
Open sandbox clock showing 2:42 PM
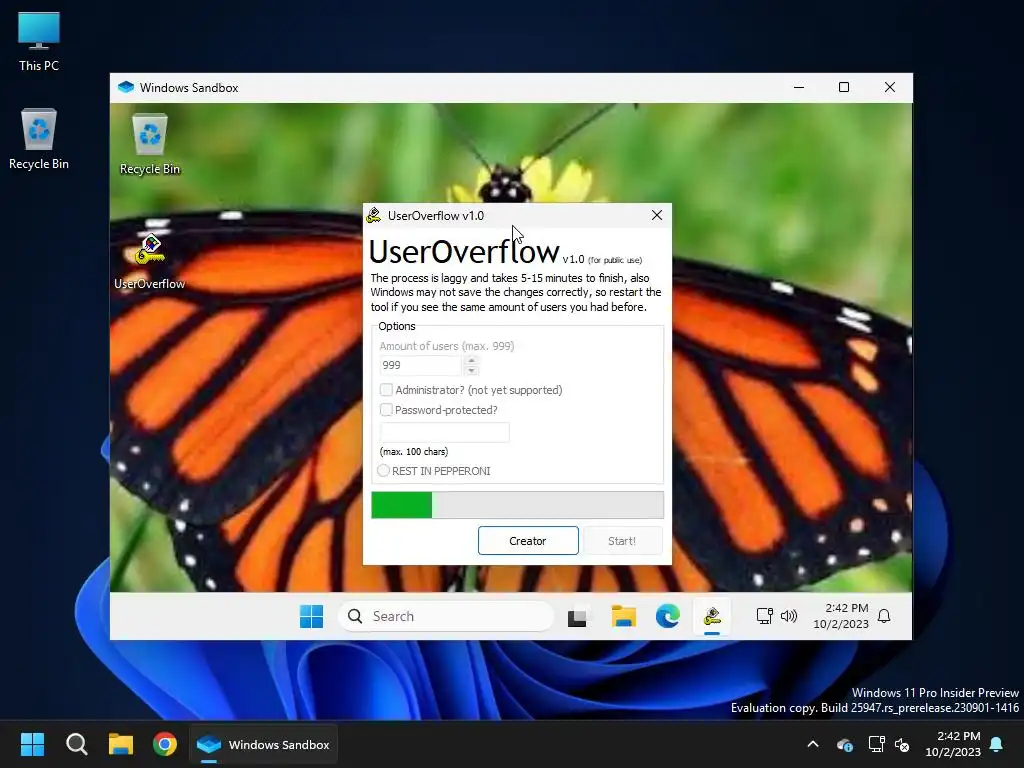pyautogui.click(x=840, y=616)
